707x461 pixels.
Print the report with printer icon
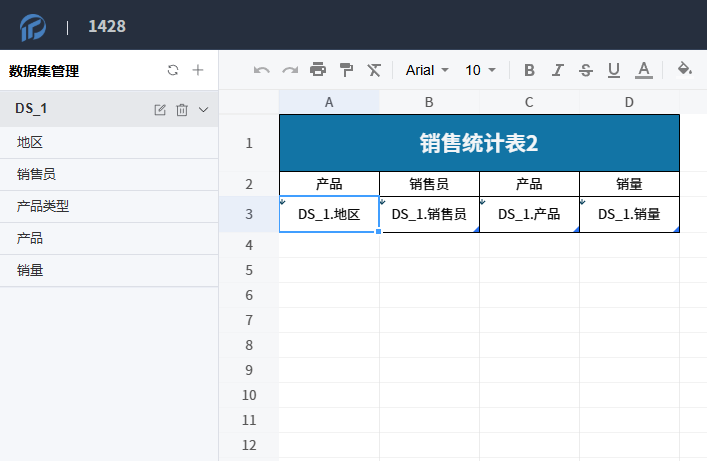[x=318, y=70]
